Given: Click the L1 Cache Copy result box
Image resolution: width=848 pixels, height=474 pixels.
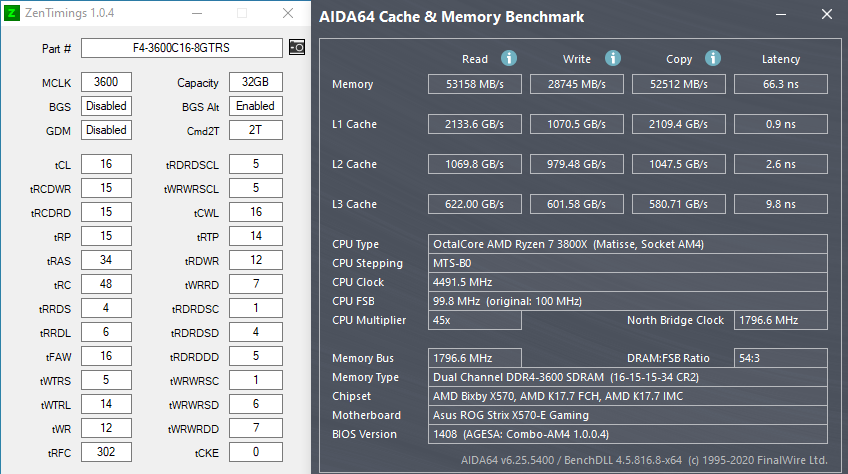Looking at the screenshot, I should pos(679,124).
